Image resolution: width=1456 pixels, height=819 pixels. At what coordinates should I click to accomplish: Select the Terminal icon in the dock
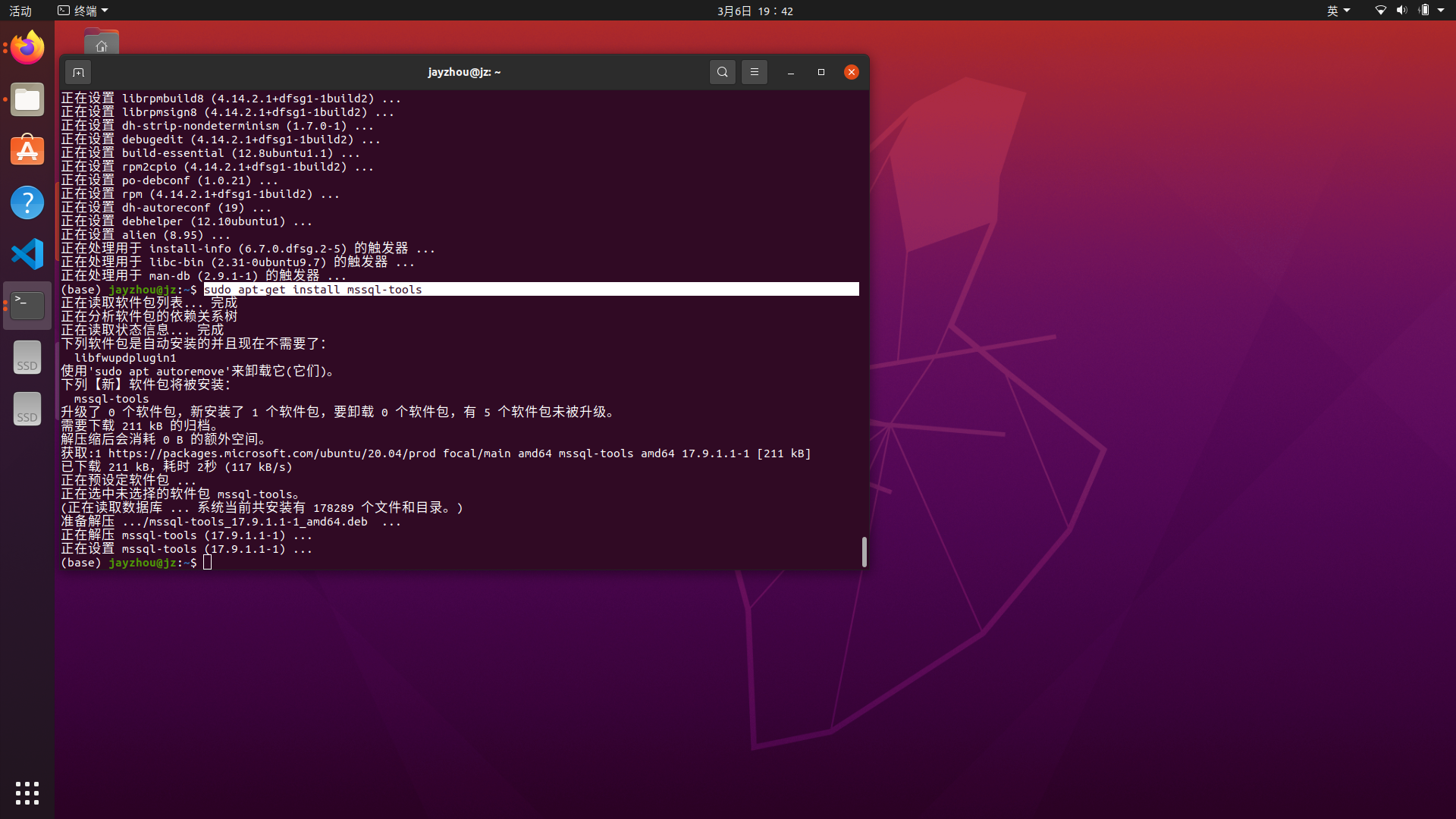point(27,305)
